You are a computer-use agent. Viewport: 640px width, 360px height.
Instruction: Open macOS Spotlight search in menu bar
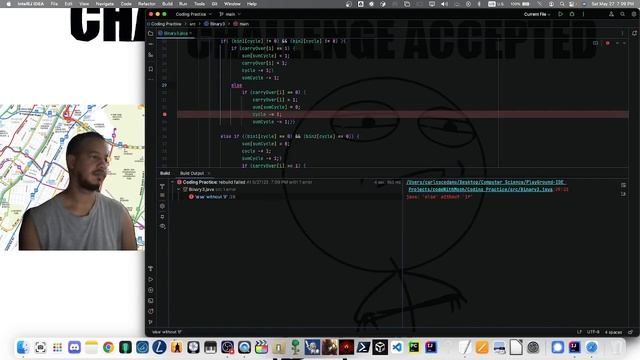click(x=562, y=4)
